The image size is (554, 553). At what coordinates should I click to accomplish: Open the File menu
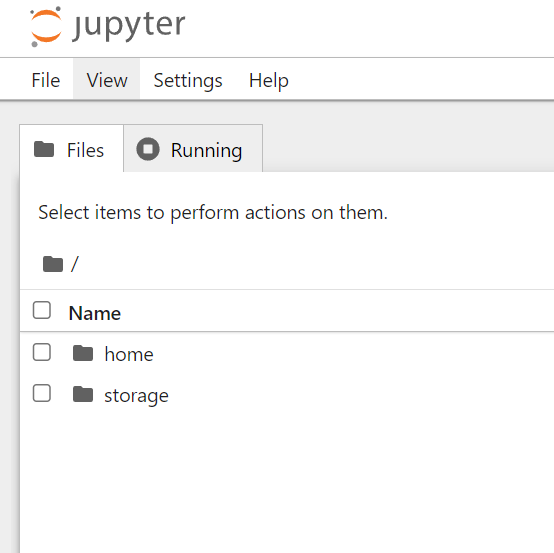point(46,80)
